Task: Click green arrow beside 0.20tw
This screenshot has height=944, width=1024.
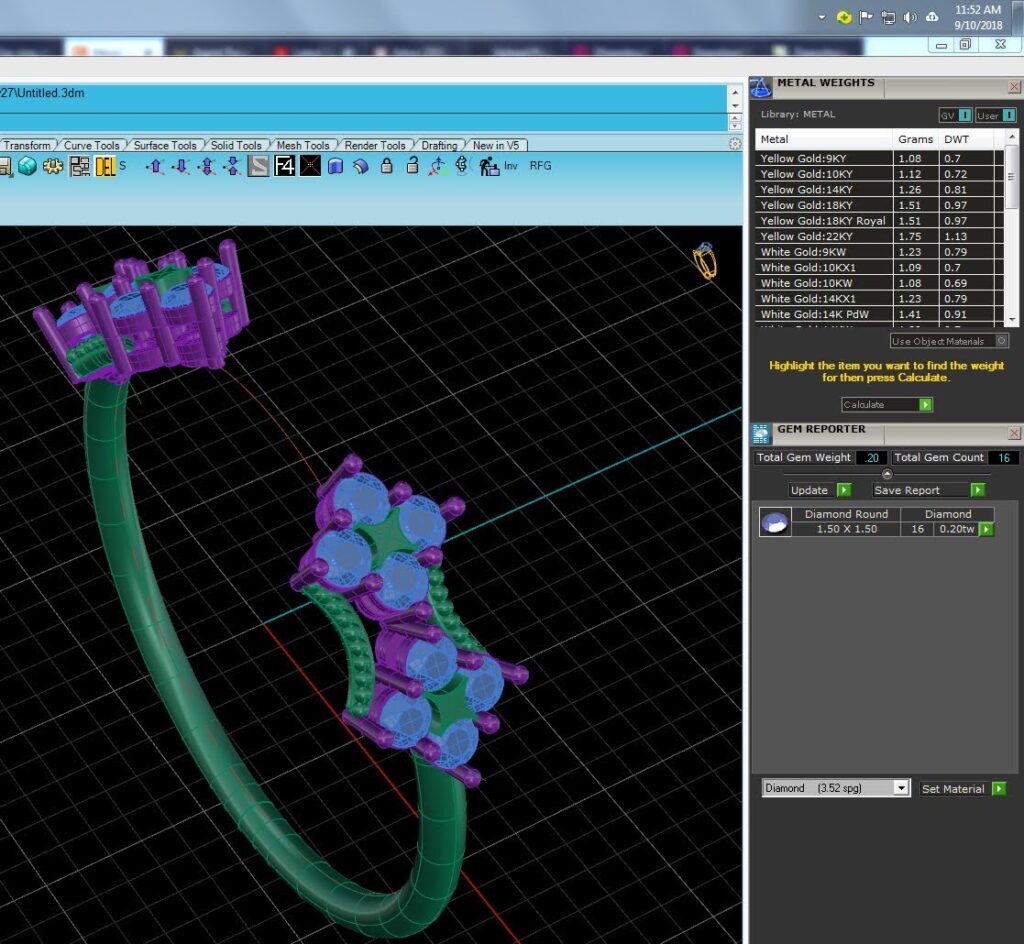Action: pos(986,529)
